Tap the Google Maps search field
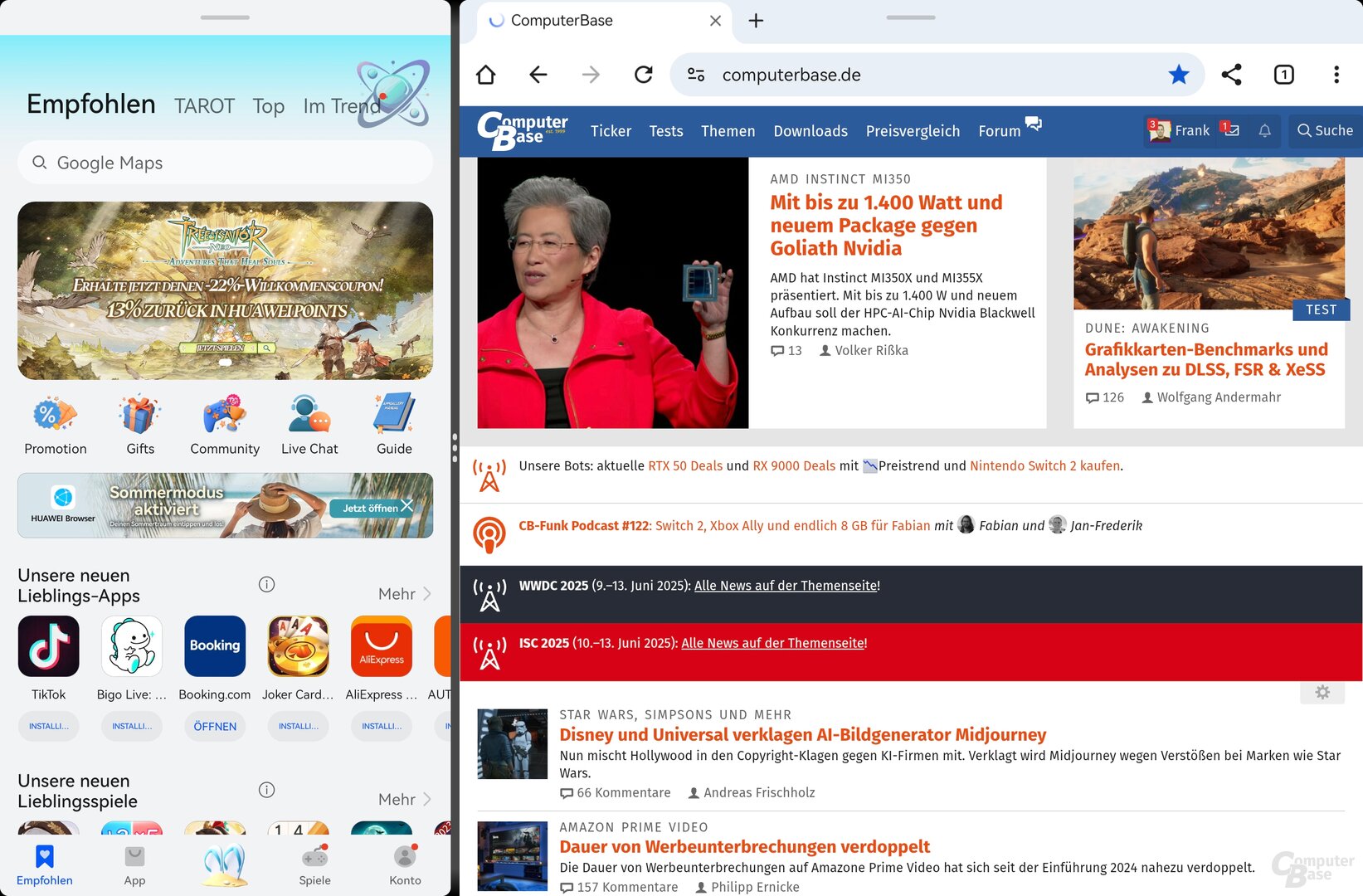Viewport: 1363px width, 896px height. (x=225, y=163)
